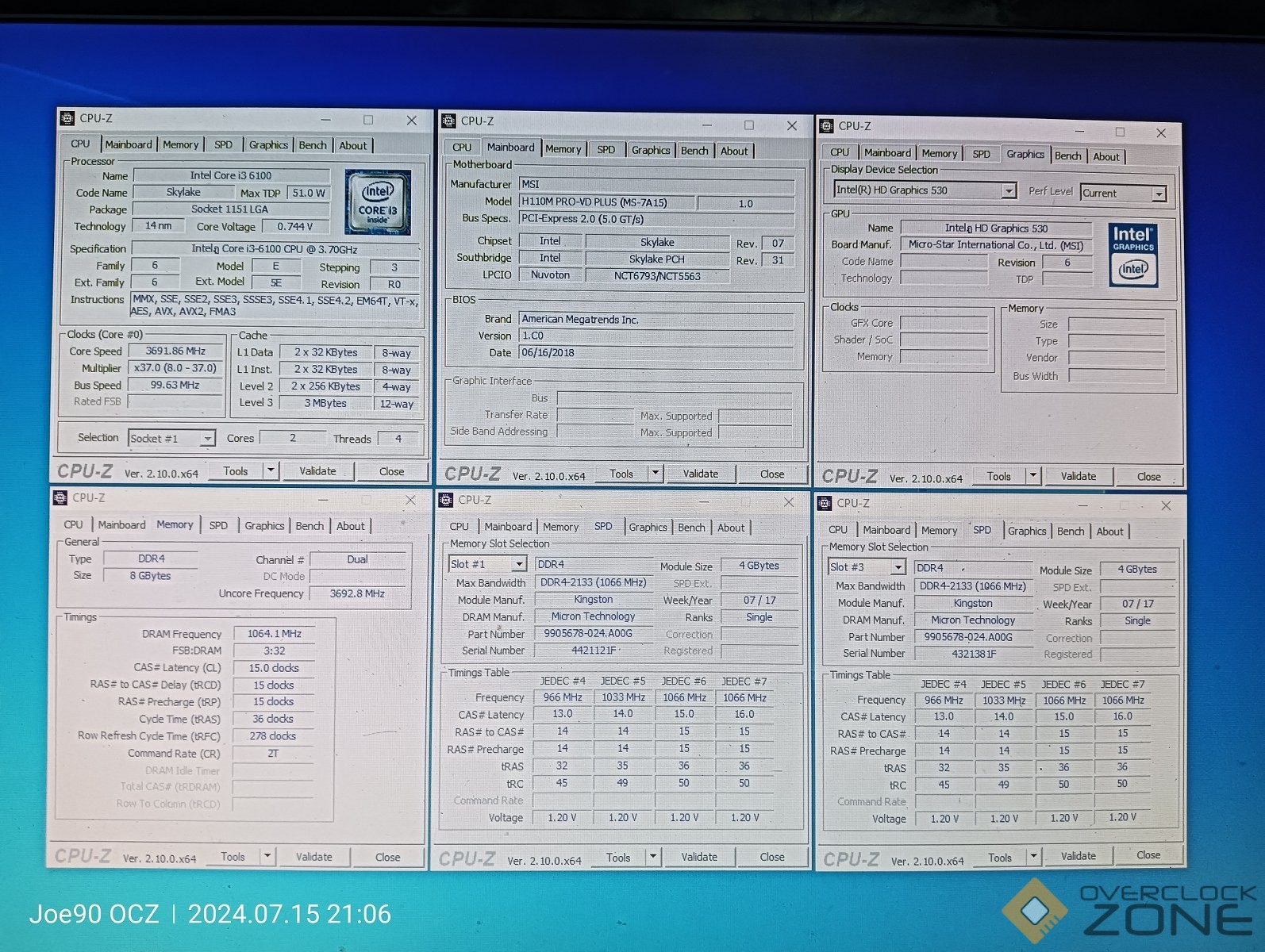This screenshot has width=1265, height=952.
Task: Open Tools dropdown arrow in the Slot #1 window
Action: click(x=653, y=857)
